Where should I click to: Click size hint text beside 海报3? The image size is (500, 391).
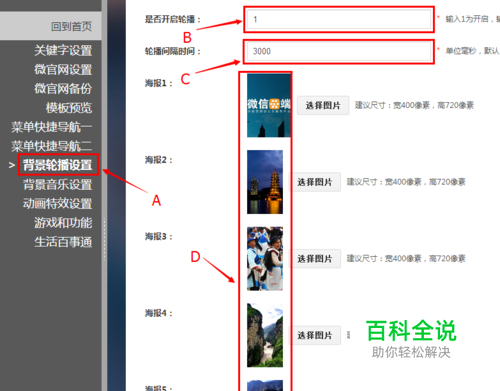coord(406,259)
